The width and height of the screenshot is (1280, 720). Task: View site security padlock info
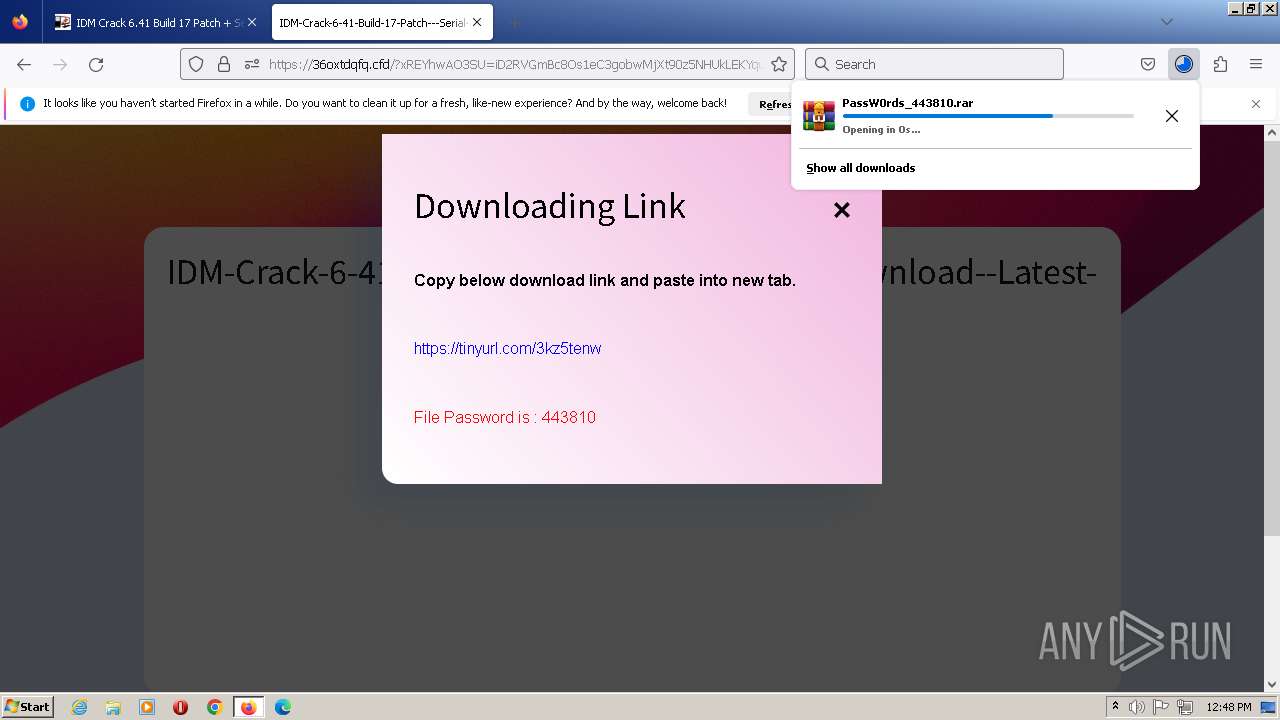point(224,64)
